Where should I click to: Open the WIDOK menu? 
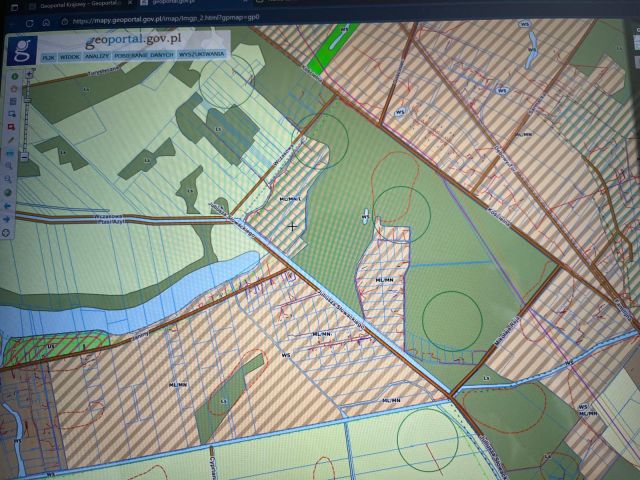pyautogui.click(x=70, y=57)
